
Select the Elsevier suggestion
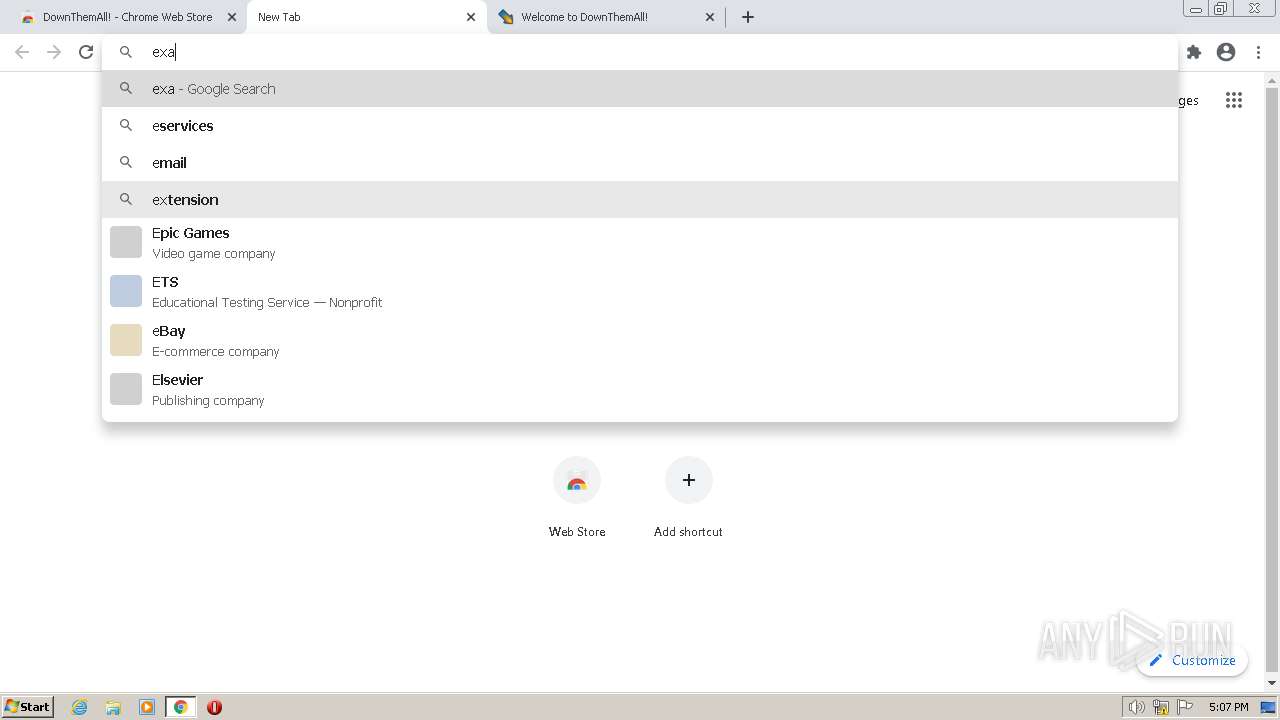640,390
